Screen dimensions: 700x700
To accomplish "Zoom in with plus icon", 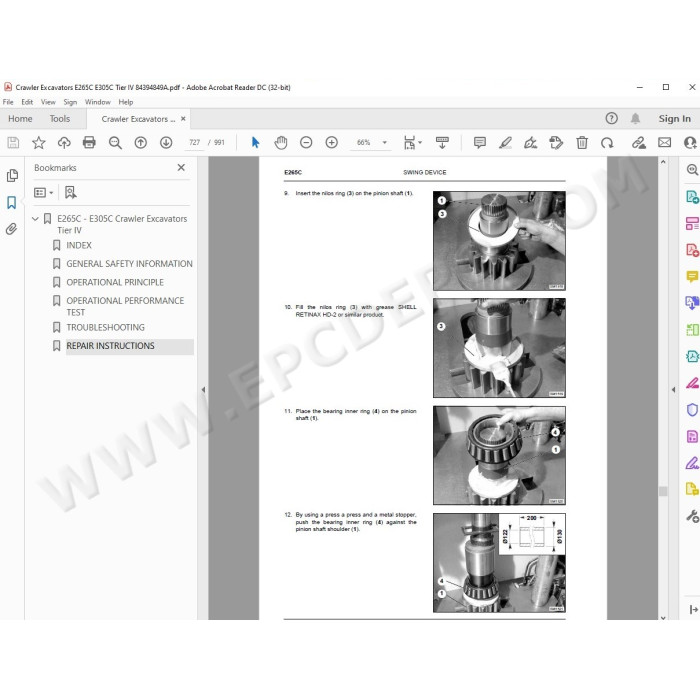I will [x=332, y=143].
